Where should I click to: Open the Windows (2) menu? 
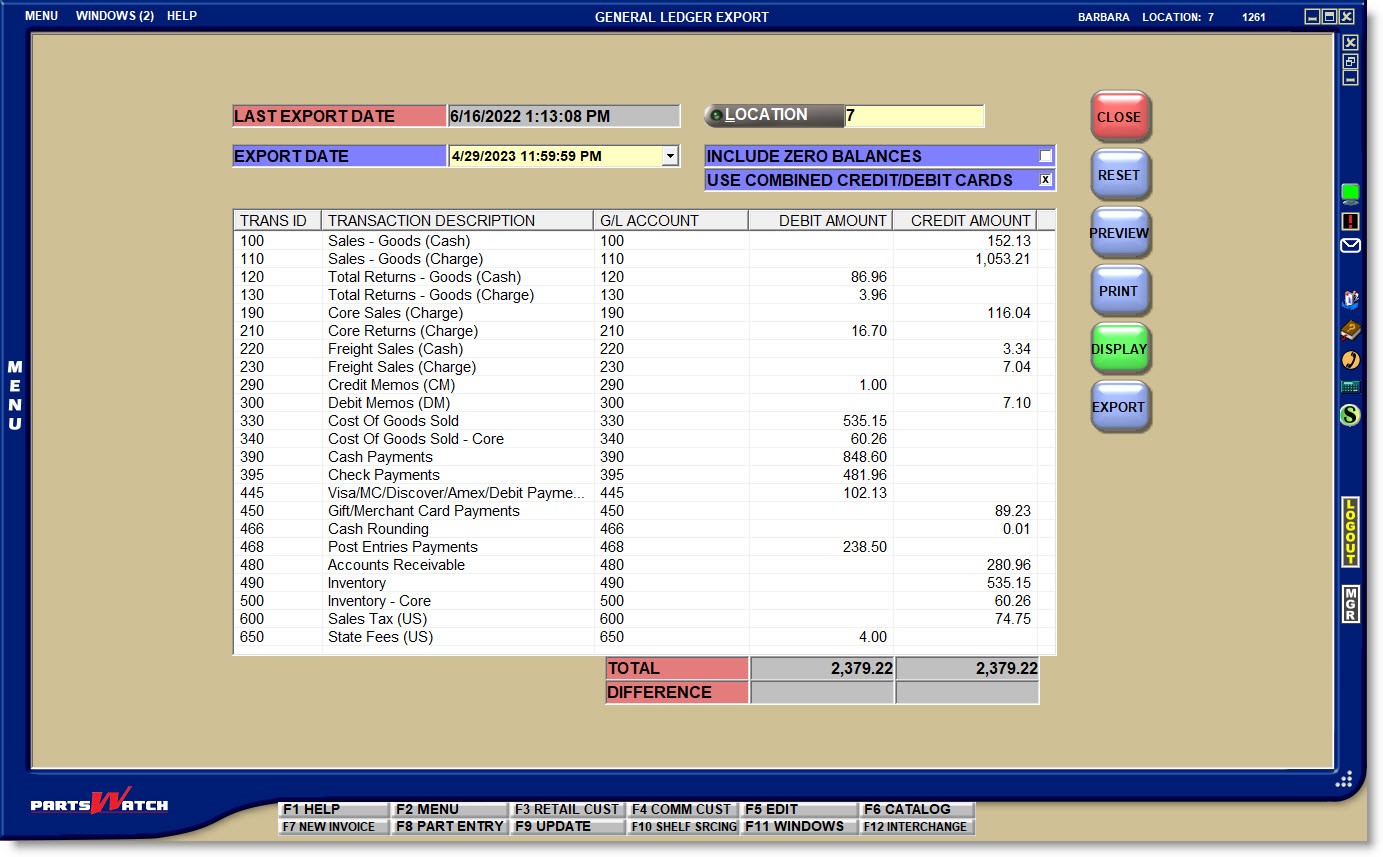click(114, 16)
